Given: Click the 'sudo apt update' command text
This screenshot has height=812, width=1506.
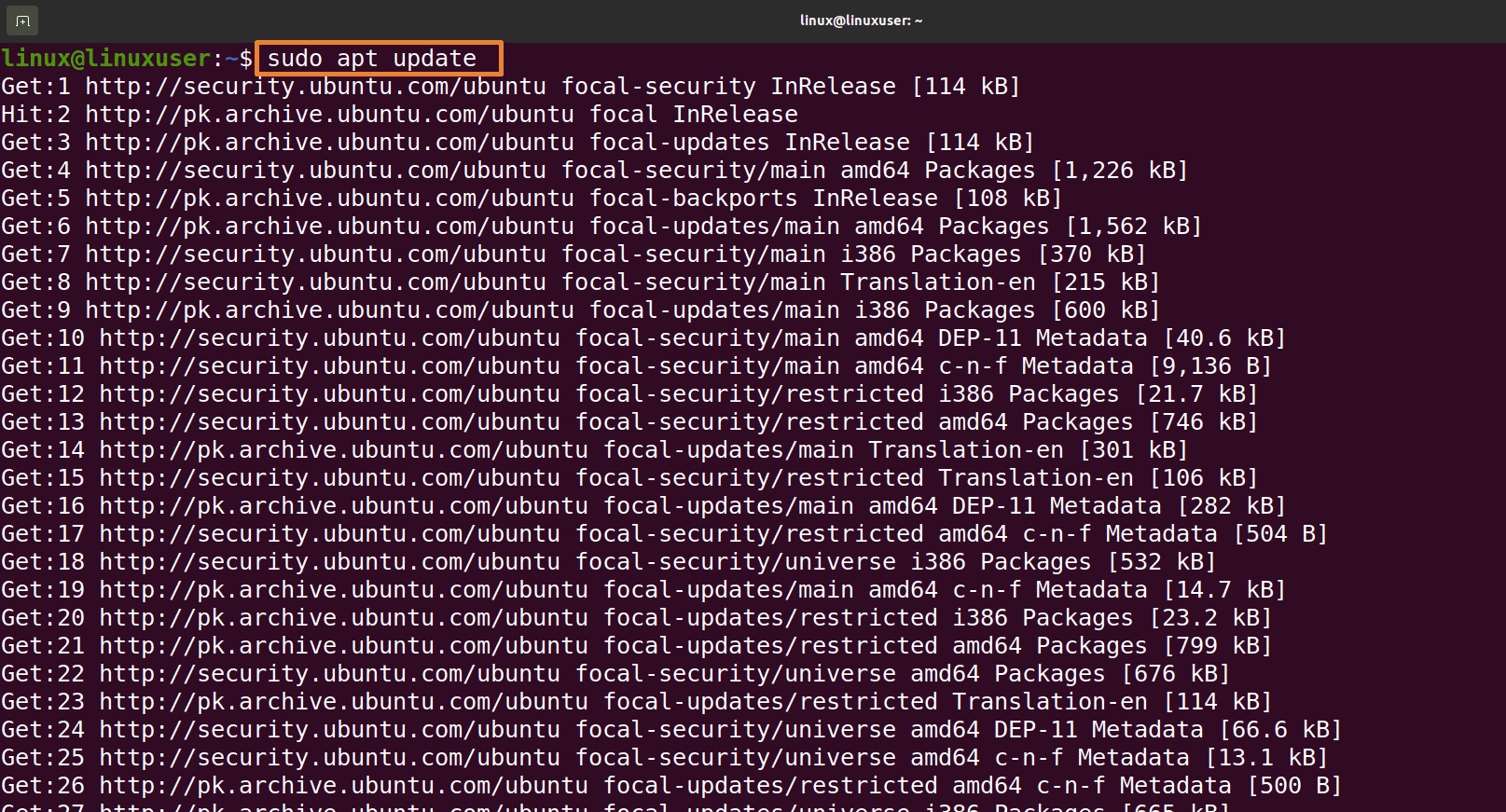Looking at the screenshot, I should 371,59.
